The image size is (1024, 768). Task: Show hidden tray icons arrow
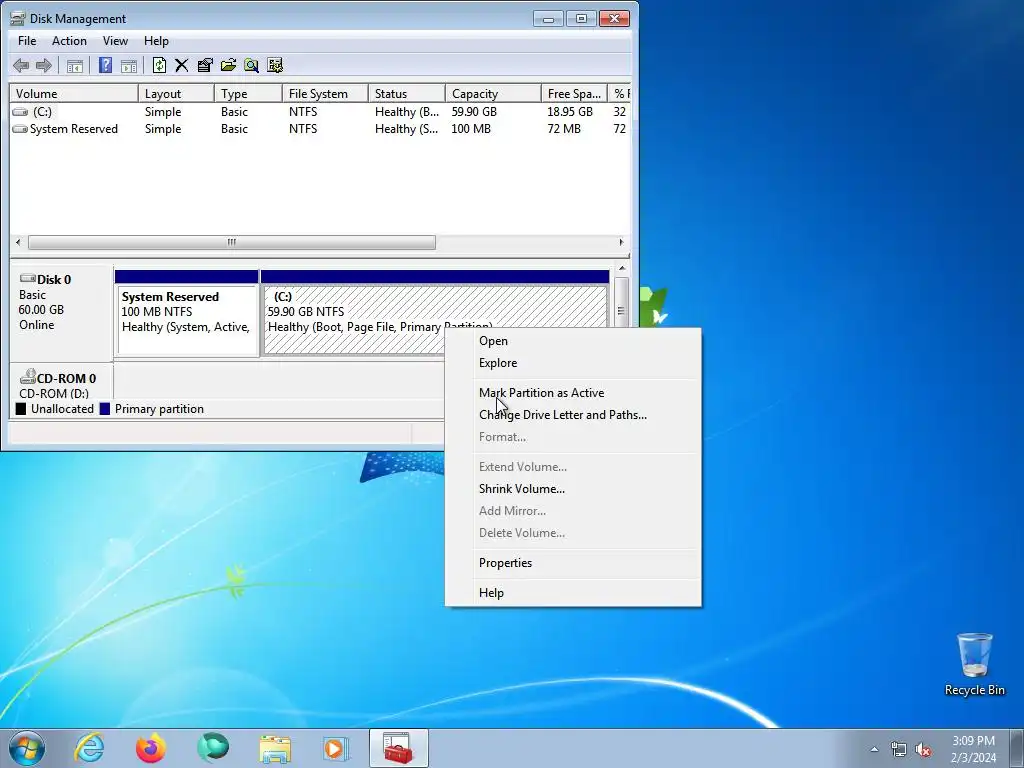pos(874,749)
